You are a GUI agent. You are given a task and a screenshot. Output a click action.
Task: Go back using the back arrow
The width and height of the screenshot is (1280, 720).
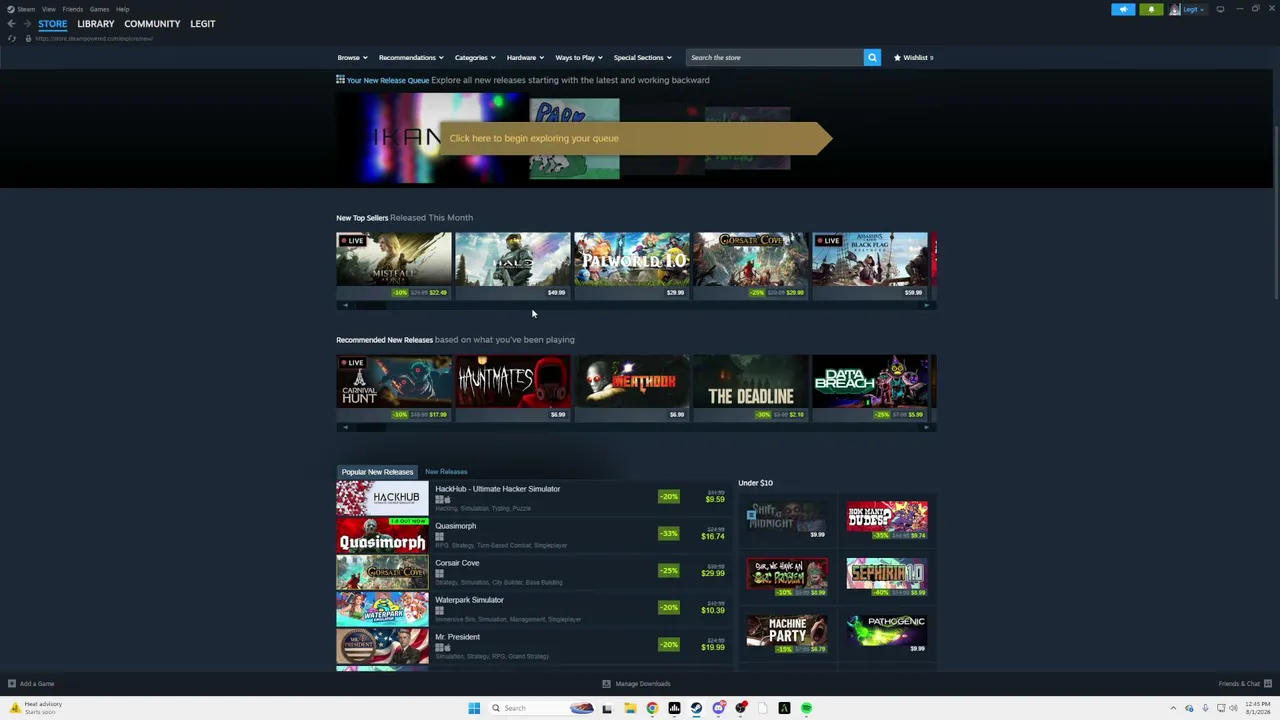pyautogui.click(x=11, y=23)
